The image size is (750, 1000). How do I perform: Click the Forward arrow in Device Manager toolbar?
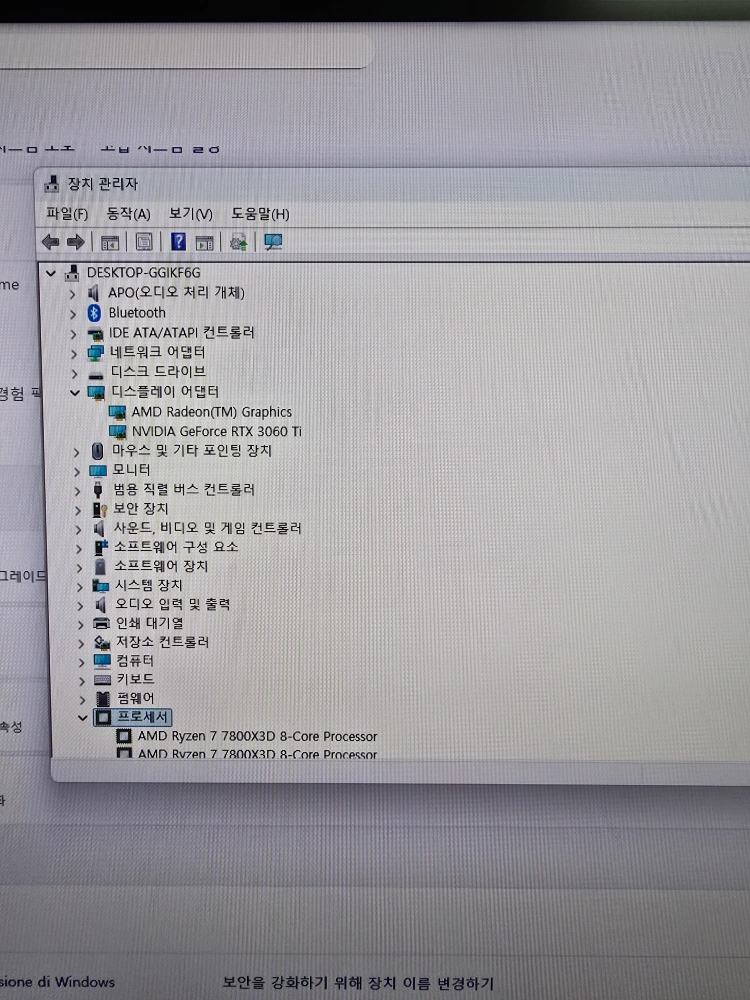coord(75,242)
